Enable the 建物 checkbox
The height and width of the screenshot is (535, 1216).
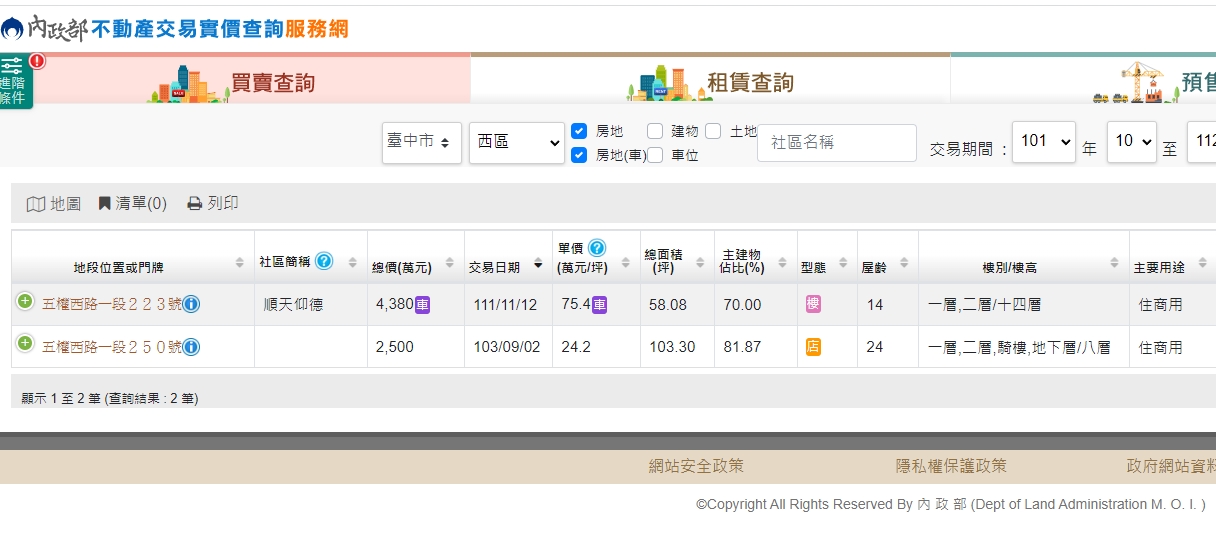[x=655, y=131]
